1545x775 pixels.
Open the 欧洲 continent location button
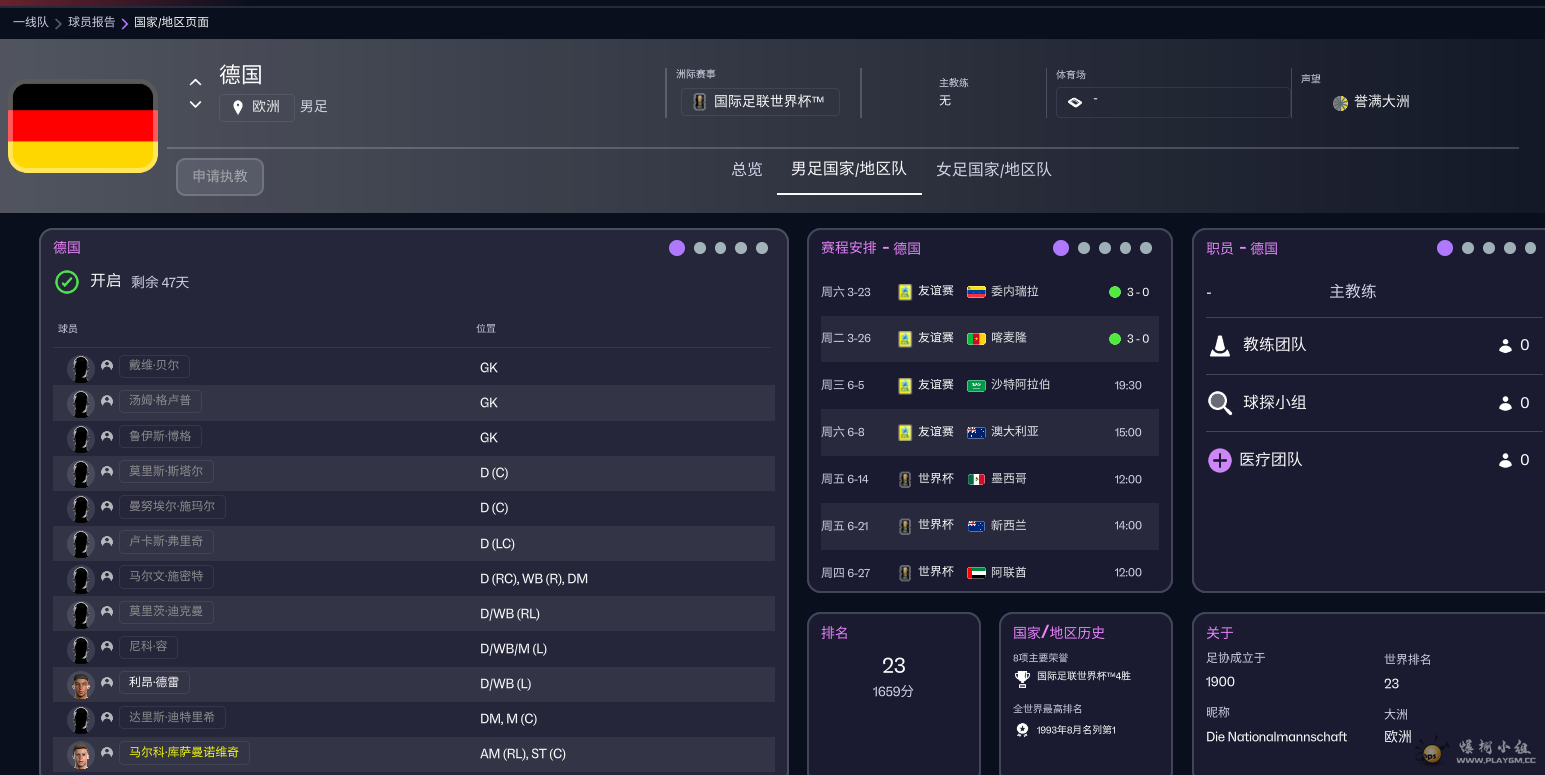(257, 107)
